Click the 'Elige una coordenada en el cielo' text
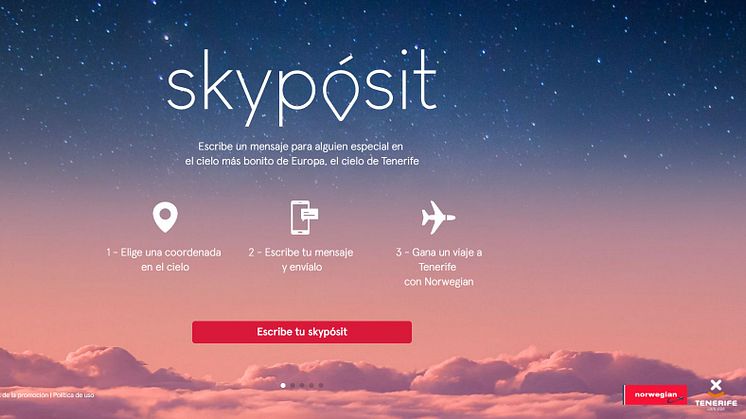This screenshot has height=419, width=746. (x=164, y=260)
